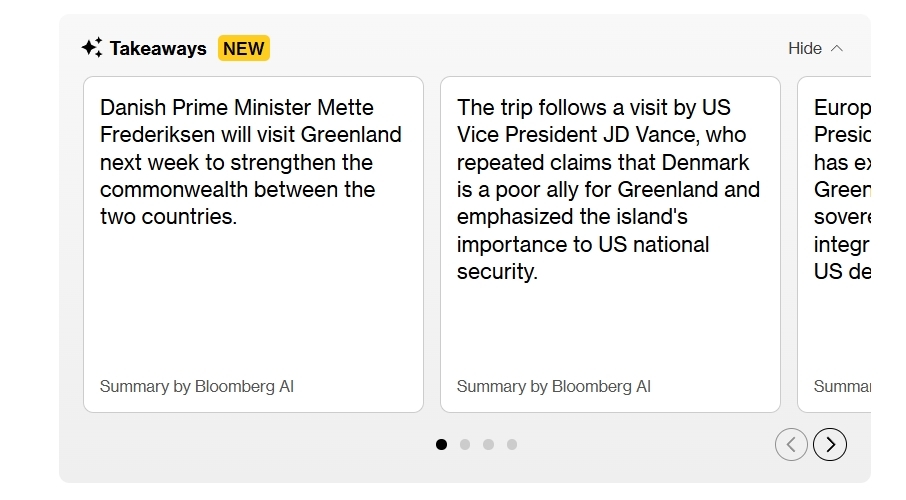Open the JD Vance takeaway text
The image size is (906, 500).
[x=608, y=189]
